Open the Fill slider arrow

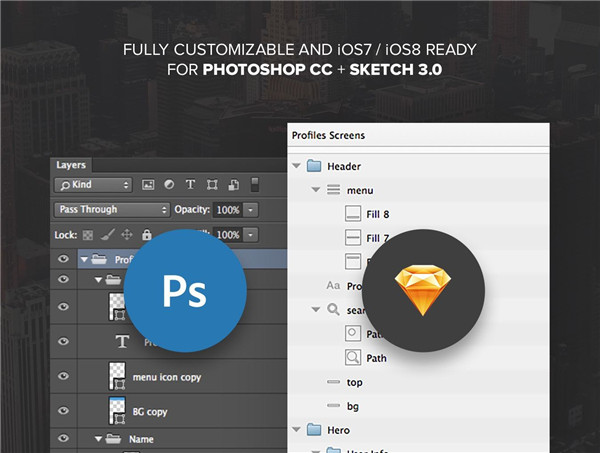click(251, 235)
